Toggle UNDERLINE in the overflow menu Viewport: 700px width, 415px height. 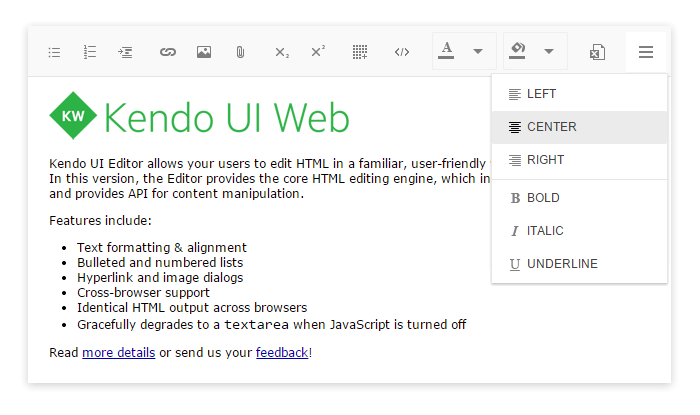(x=579, y=264)
